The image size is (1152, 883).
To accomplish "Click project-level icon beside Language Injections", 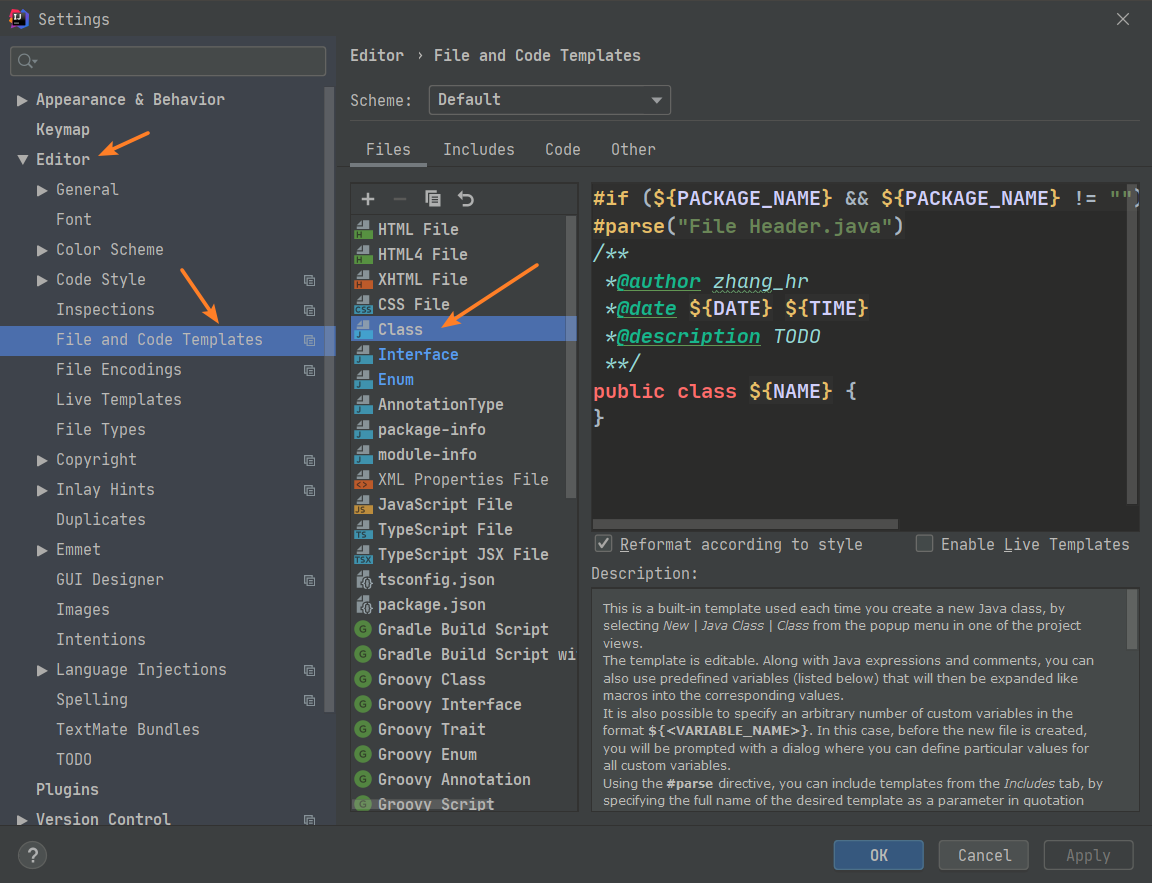I will pyautogui.click(x=309, y=671).
